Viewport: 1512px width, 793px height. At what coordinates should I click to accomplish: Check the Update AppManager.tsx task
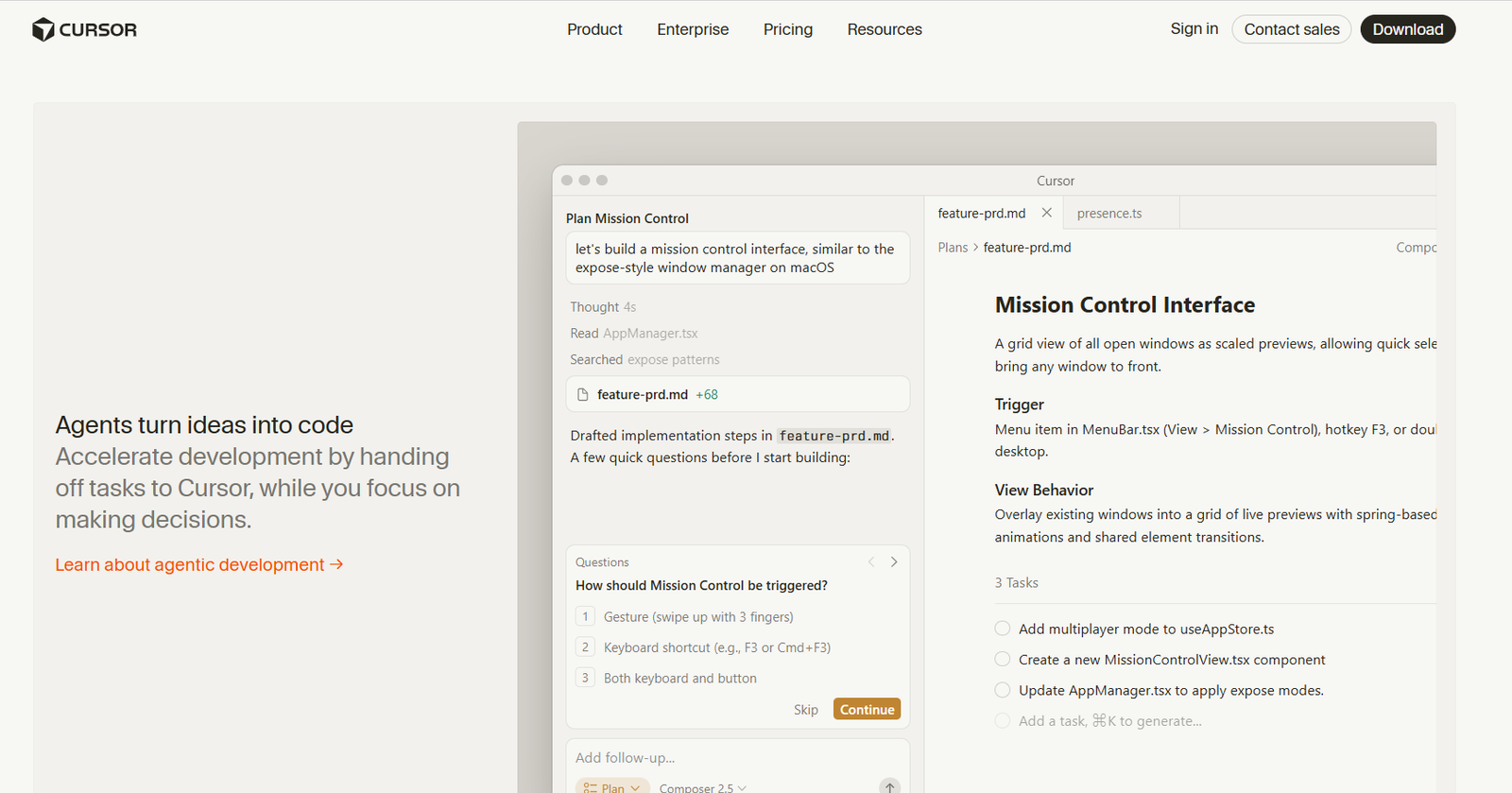pyautogui.click(x=1003, y=690)
